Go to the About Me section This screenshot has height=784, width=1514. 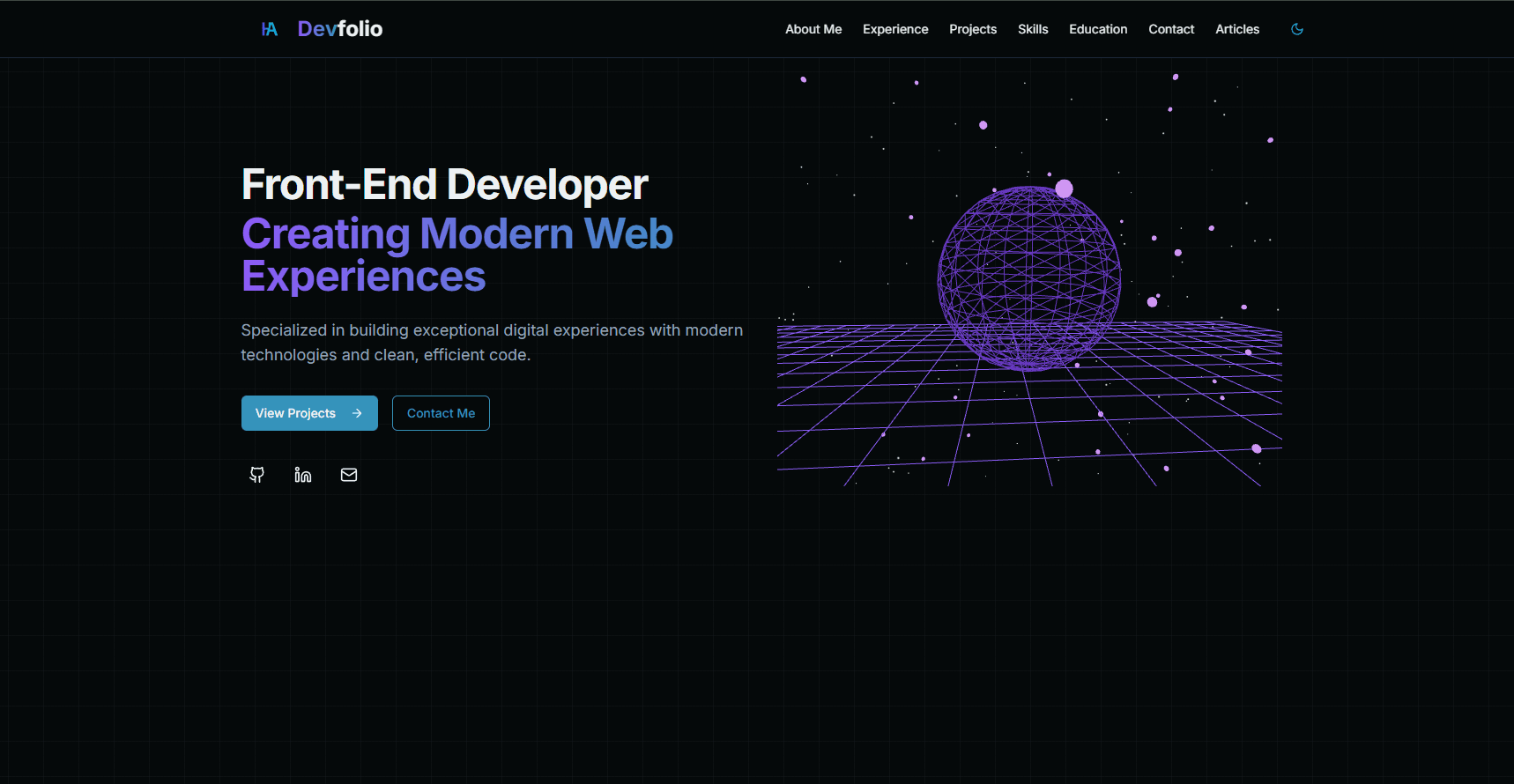pyautogui.click(x=813, y=29)
